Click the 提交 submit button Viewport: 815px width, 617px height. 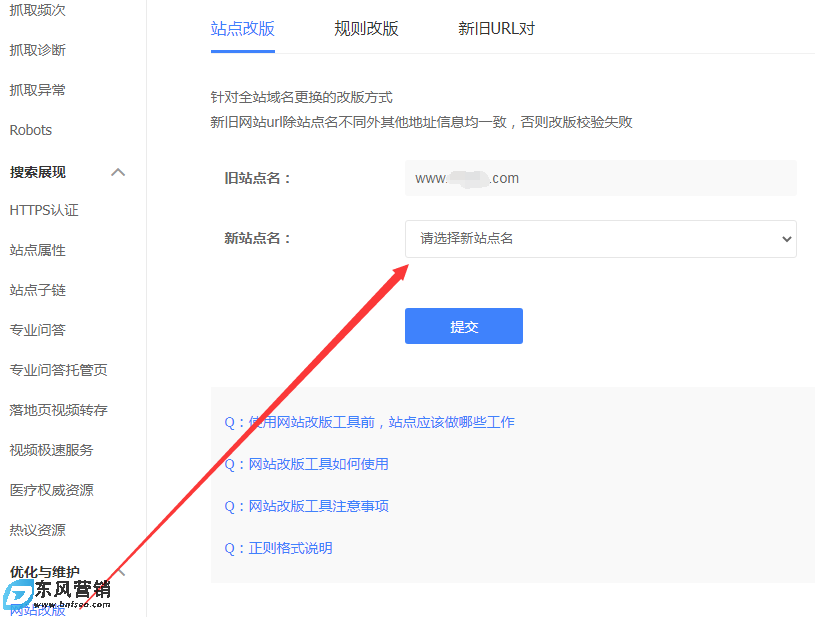463,326
